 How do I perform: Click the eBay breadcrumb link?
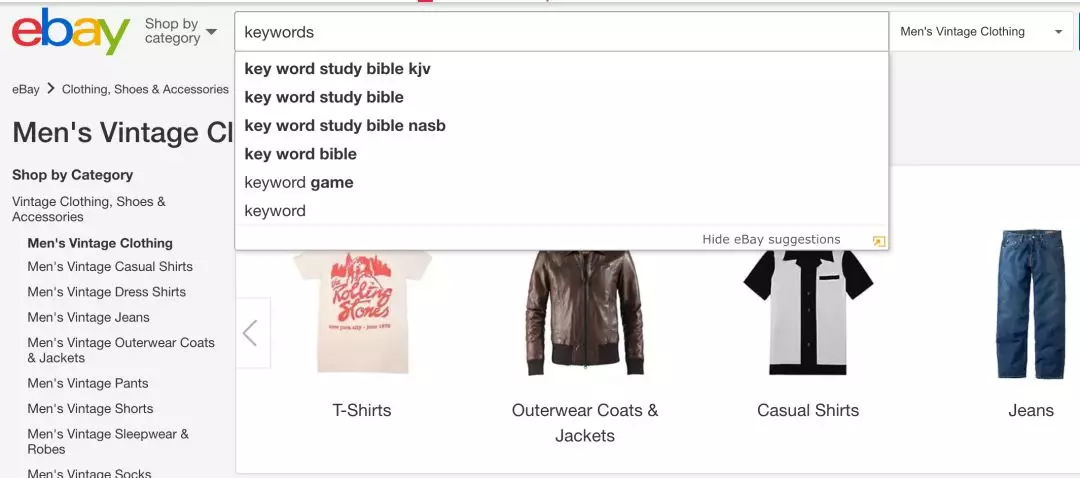pyautogui.click(x=25, y=90)
